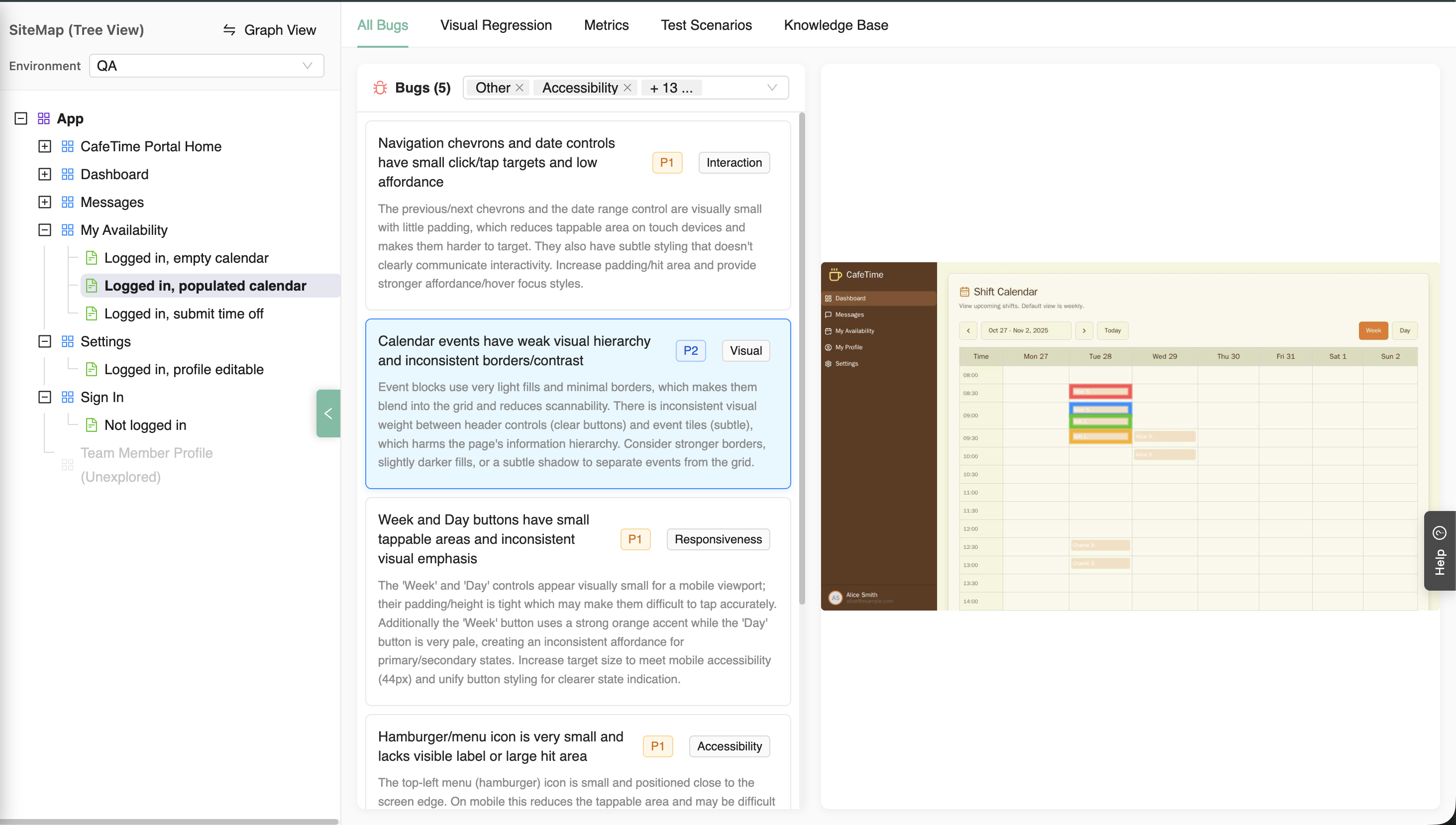Open the Help side panel
The width and height of the screenshot is (1456, 825).
coord(1439,551)
